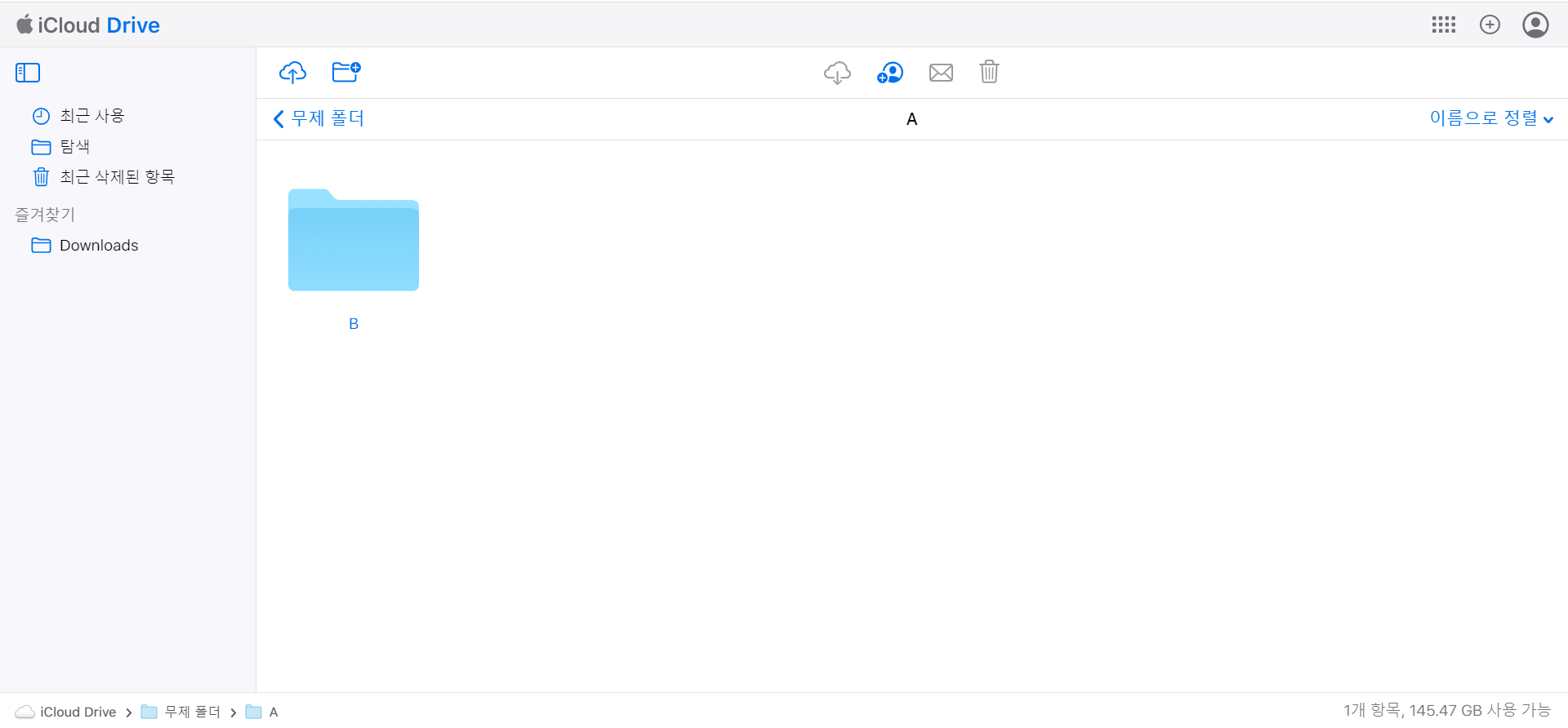The width and height of the screenshot is (1568, 728).
Task: Click folder A in the bottom breadcrumb
Action: click(x=262, y=712)
